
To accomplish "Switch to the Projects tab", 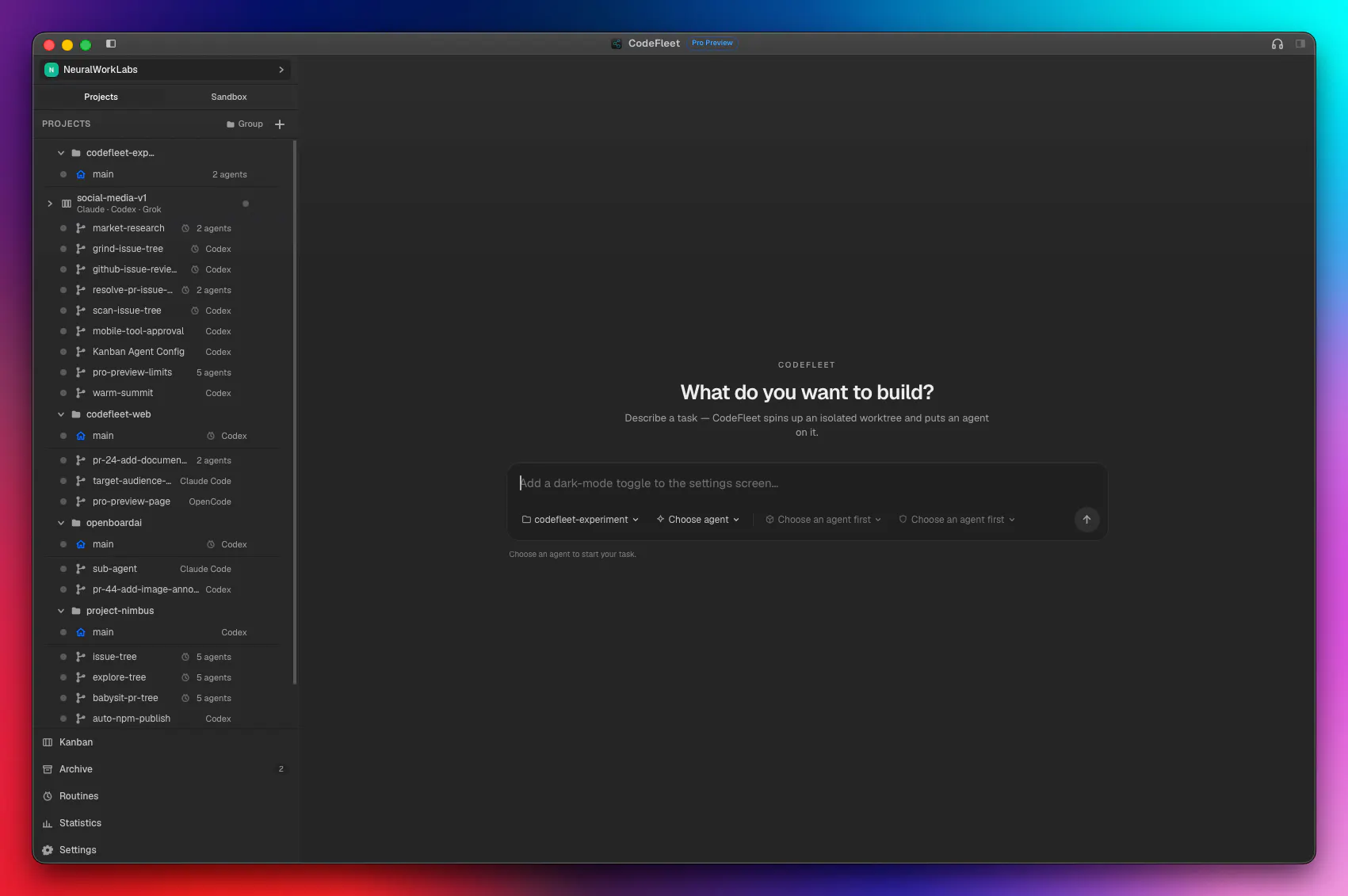I will (x=101, y=97).
